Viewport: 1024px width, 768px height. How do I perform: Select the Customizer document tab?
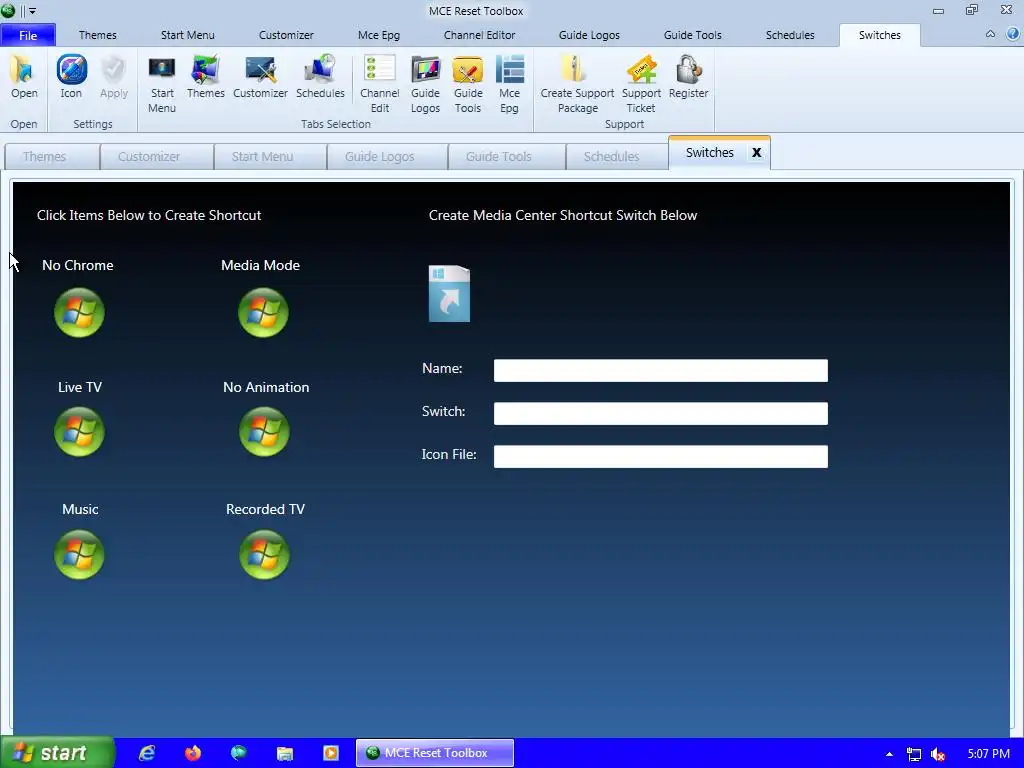click(x=157, y=157)
